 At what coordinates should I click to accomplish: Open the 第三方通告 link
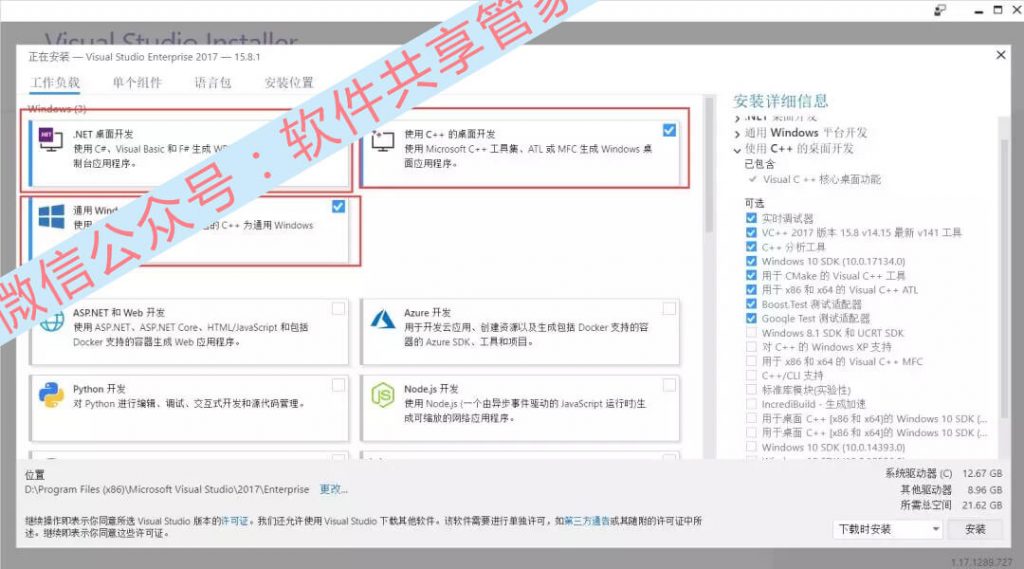click(x=586, y=521)
